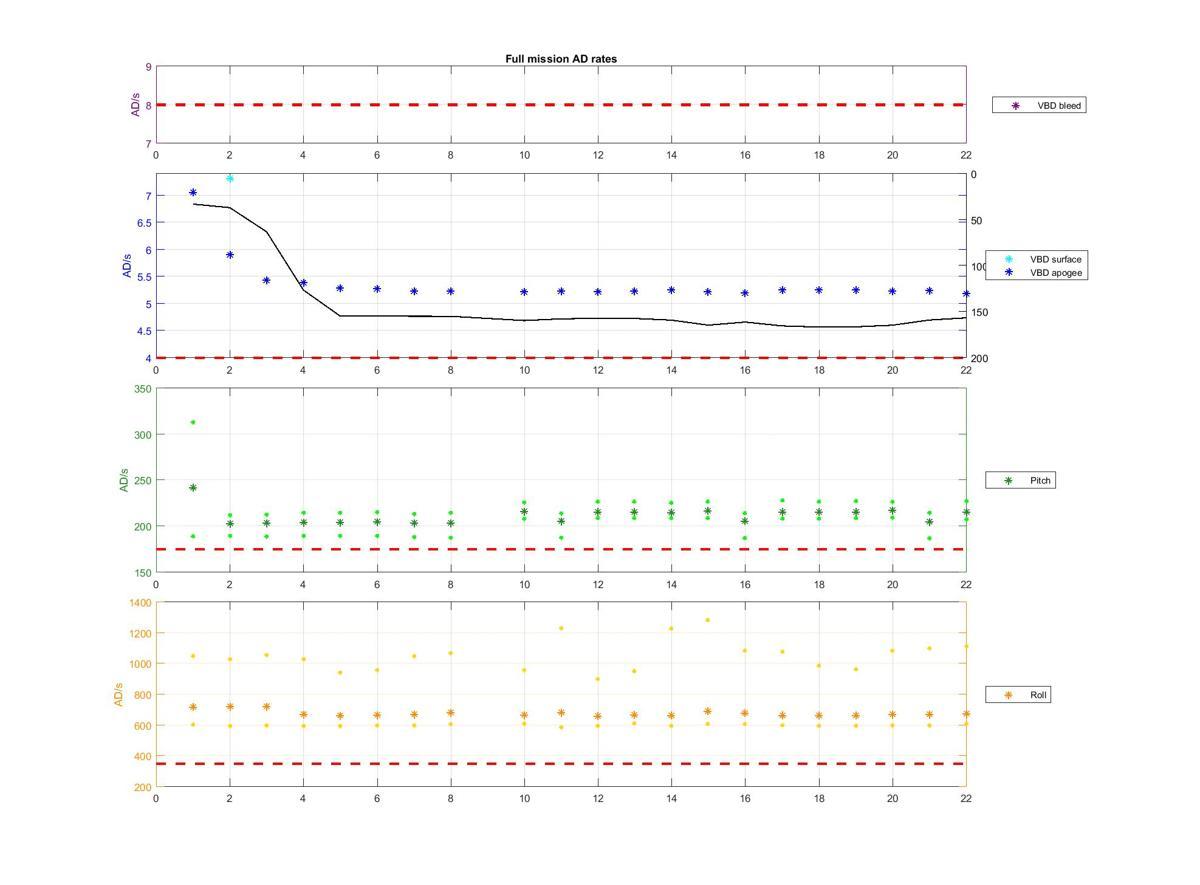This screenshot has width=1200, height=885.
Task: Click the red dashed threshold in Roll plot
Action: pos(561,764)
